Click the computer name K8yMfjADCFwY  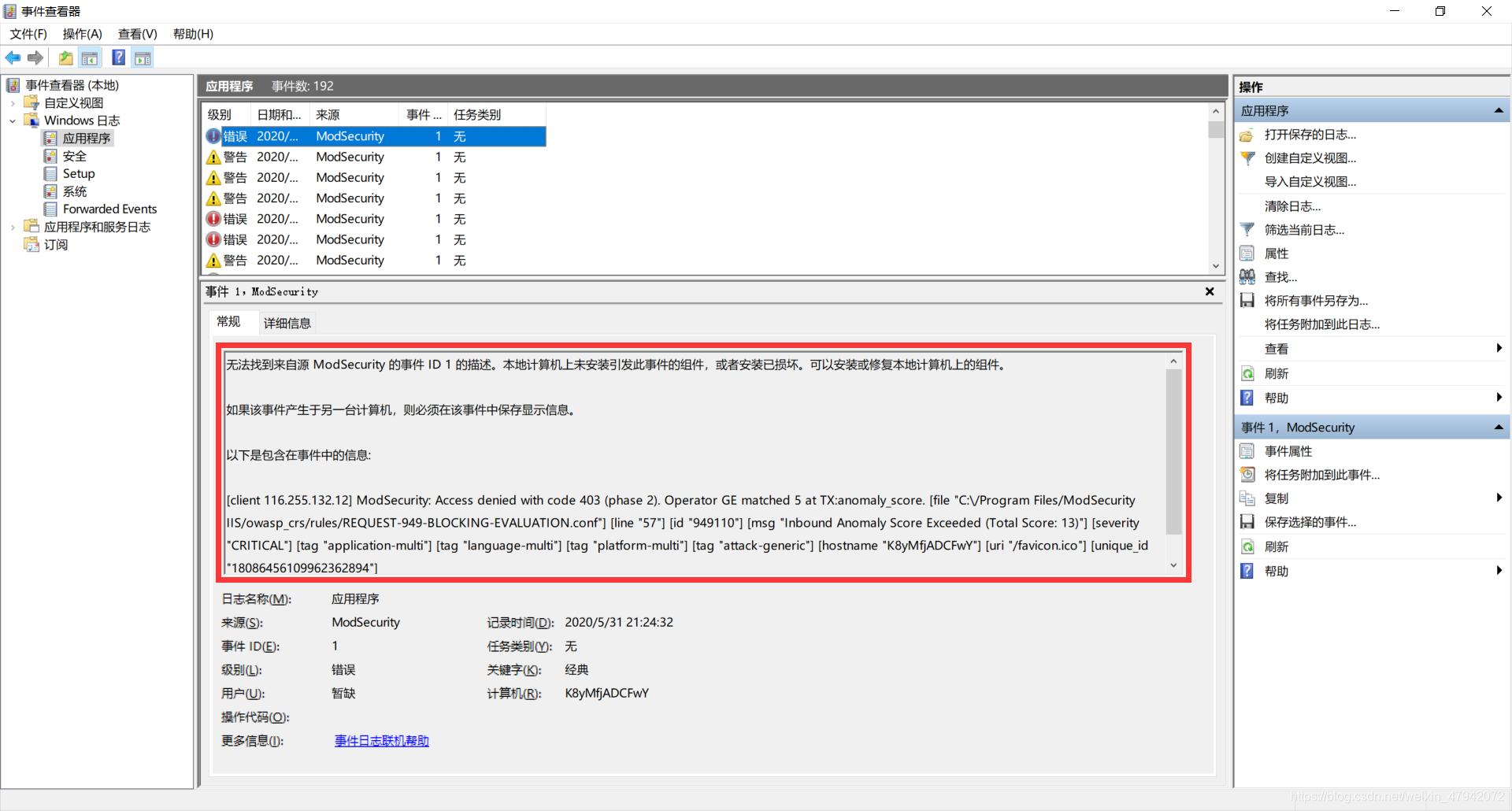pyautogui.click(x=606, y=694)
